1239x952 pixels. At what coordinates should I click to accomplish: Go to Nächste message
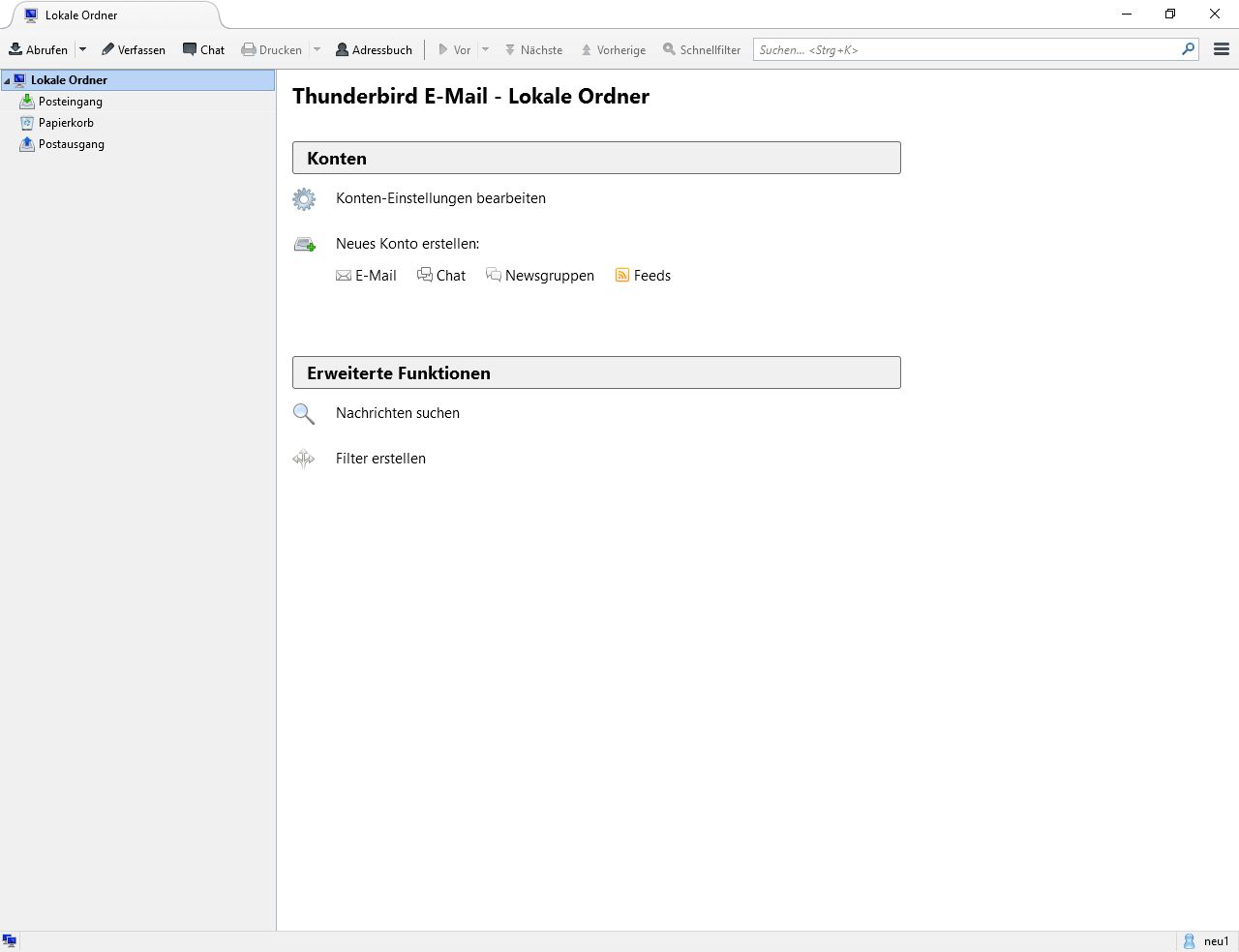pyautogui.click(x=533, y=49)
